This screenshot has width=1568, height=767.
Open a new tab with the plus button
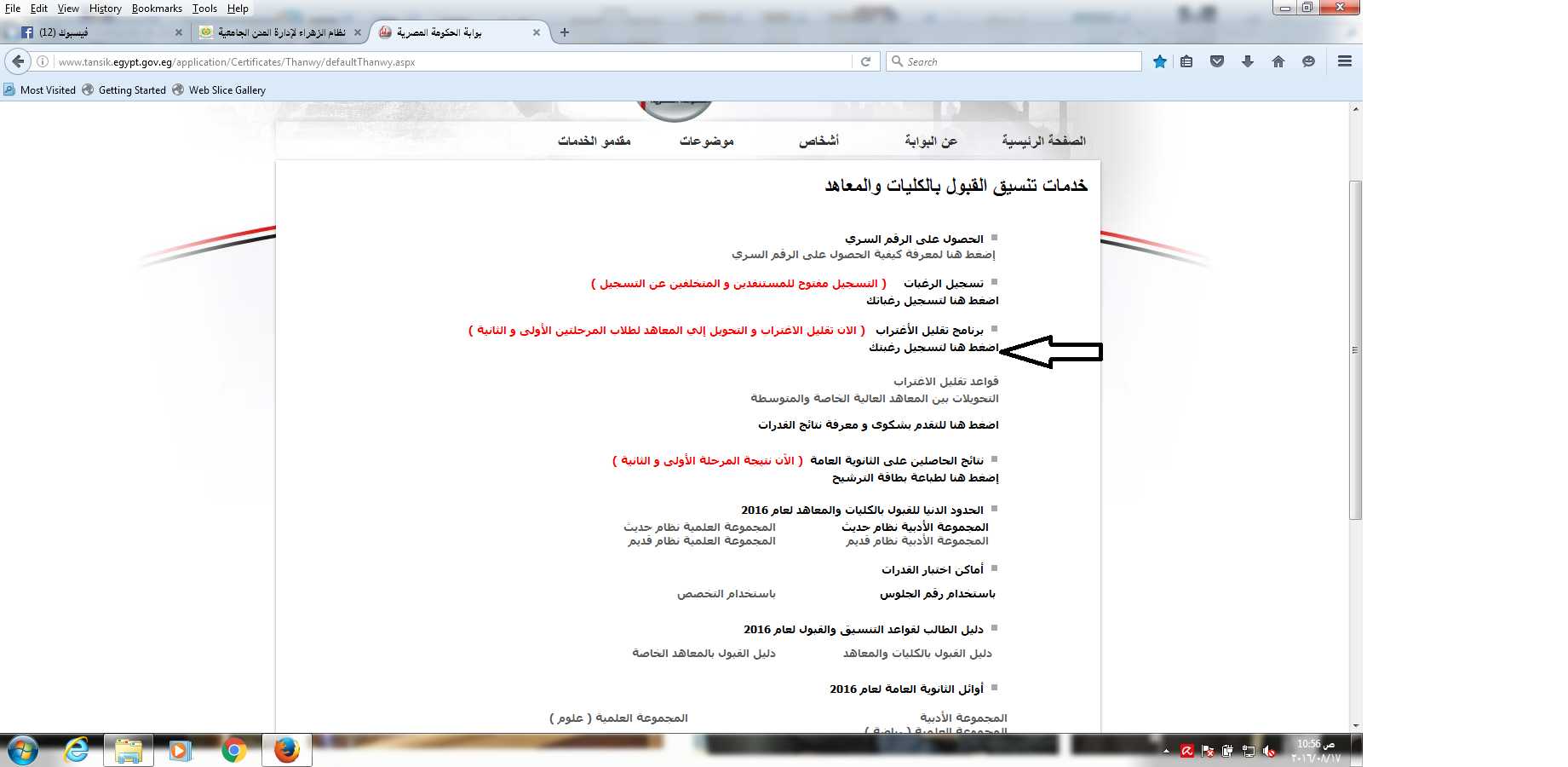565,32
